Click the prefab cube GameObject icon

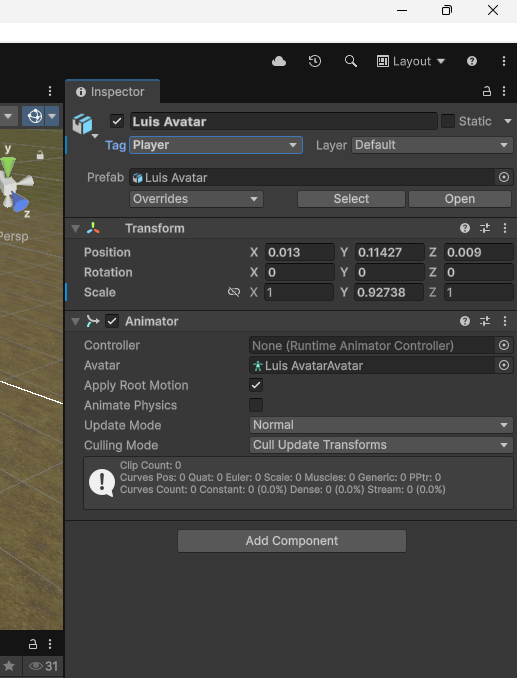pos(82,124)
